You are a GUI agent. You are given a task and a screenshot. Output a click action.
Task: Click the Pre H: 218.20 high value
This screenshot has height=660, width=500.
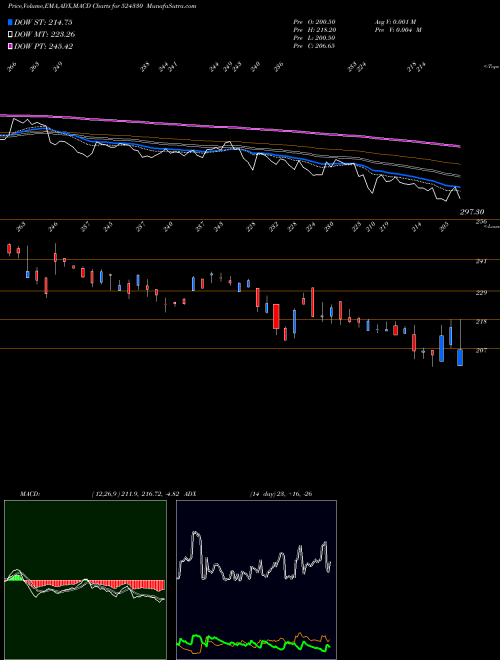coord(314,30)
